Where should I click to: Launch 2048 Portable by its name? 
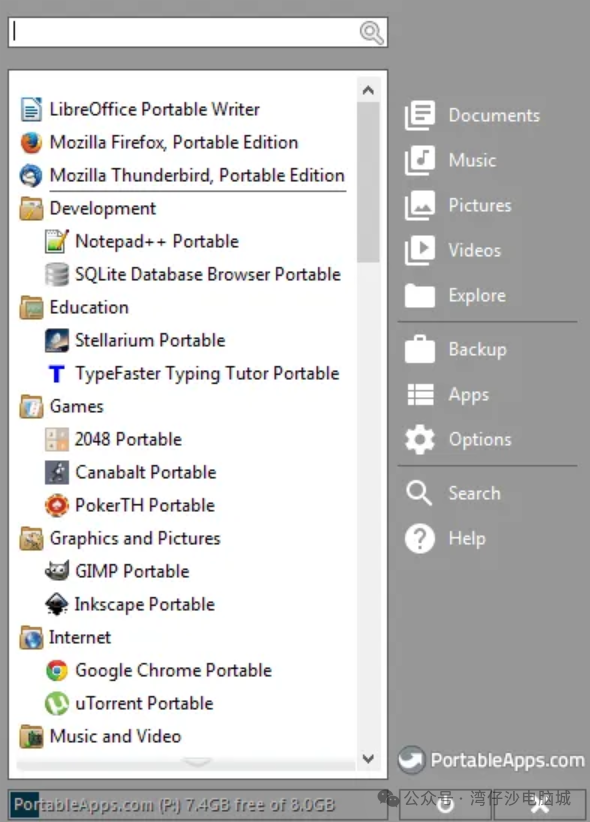[128, 439]
